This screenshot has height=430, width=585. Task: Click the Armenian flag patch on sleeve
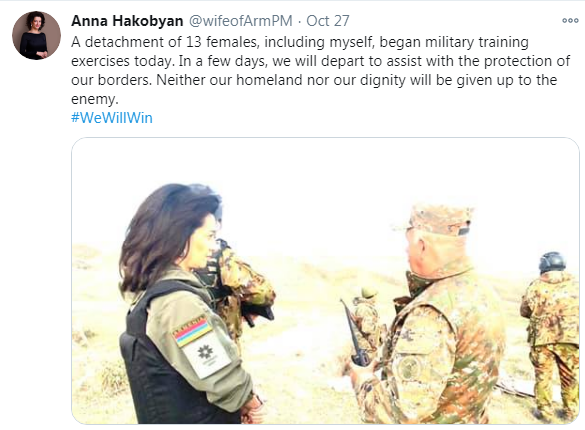pyautogui.click(x=193, y=331)
